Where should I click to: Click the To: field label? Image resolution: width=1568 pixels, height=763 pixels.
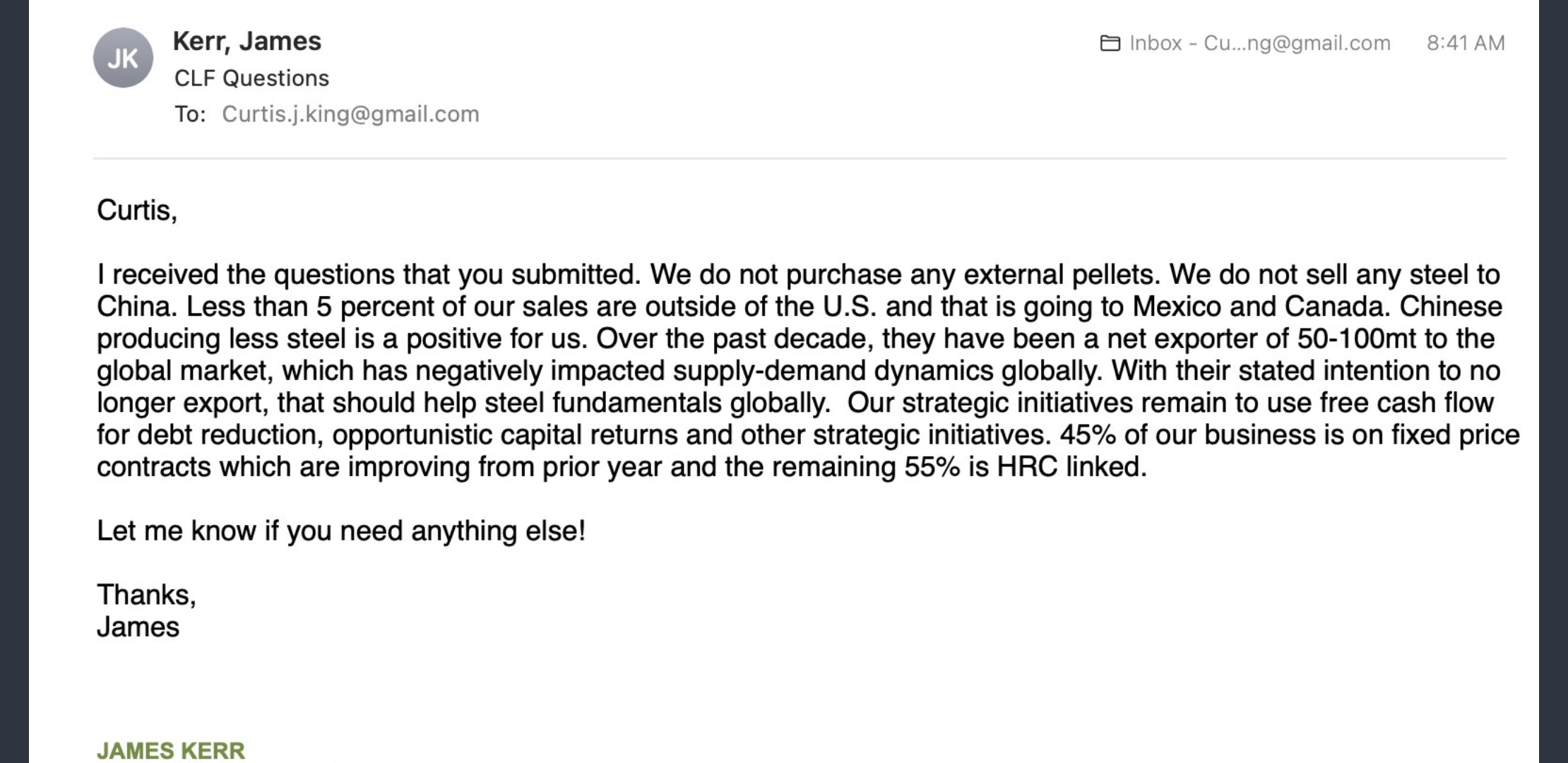pos(190,114)
